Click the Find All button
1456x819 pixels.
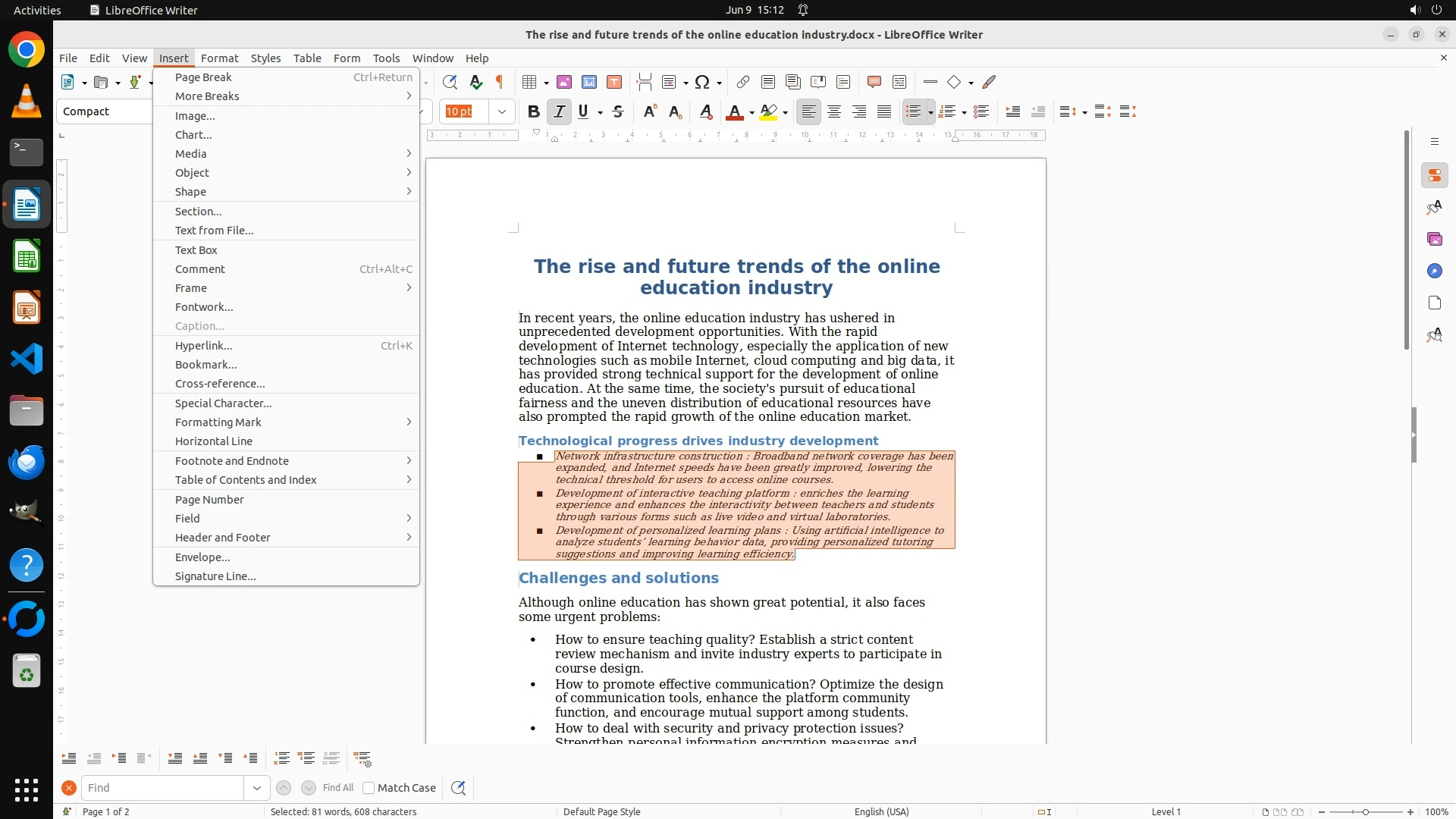[x=337, y=788]
